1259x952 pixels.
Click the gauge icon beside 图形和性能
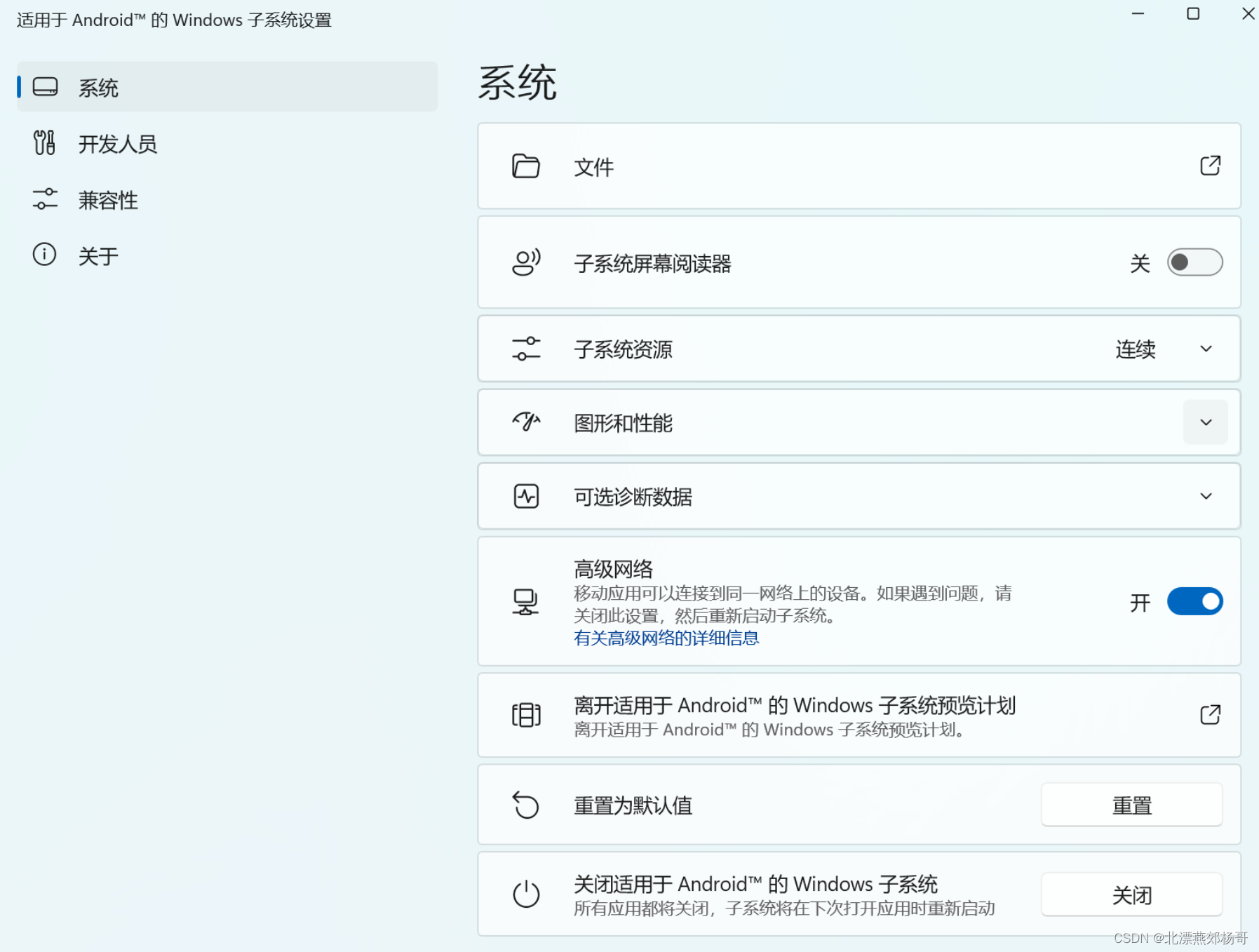coord(526,422)
